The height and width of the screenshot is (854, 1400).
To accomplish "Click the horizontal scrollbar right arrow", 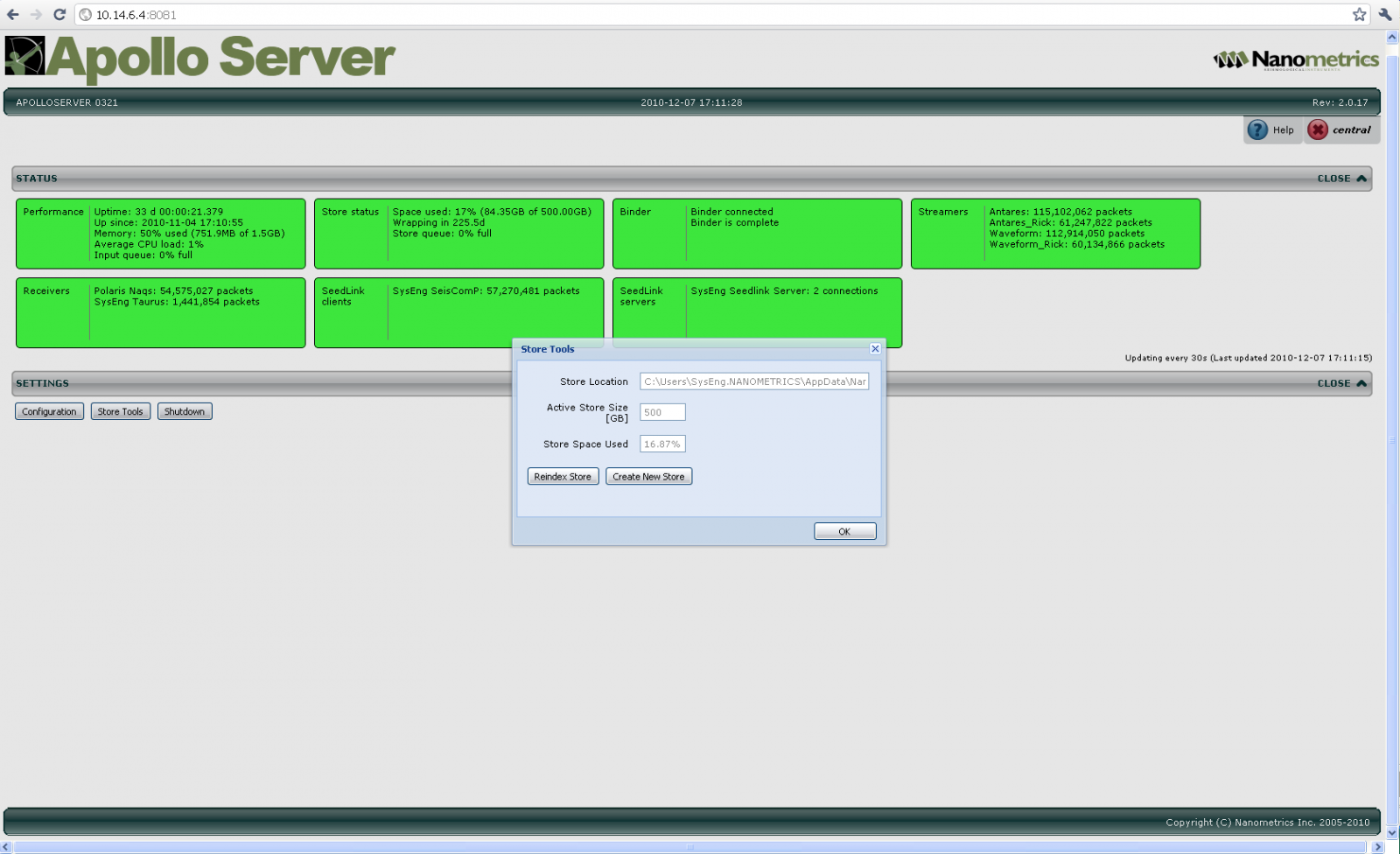I will 1378,847.
